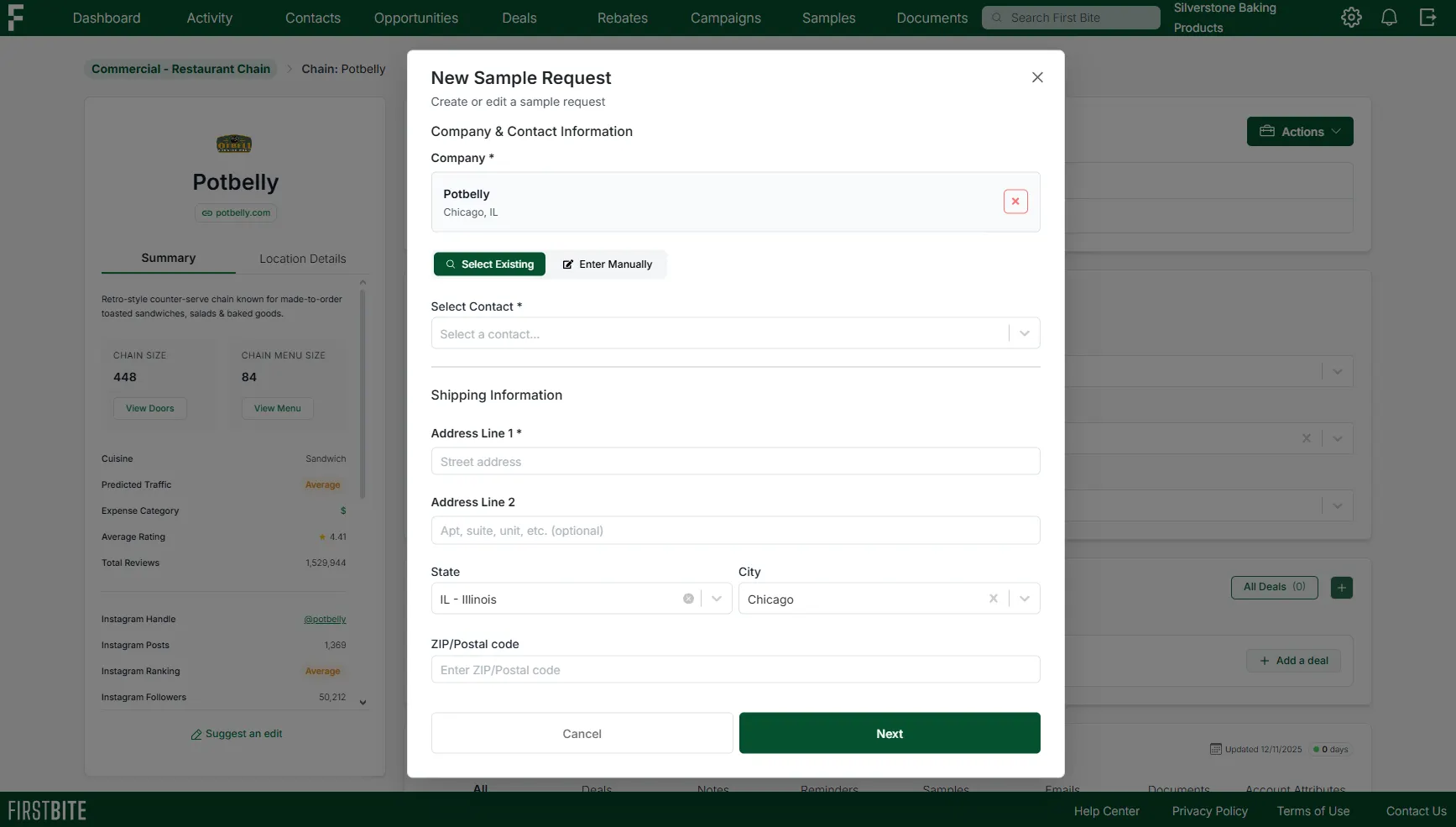Click the FirstBite logo icon
This screenshot has height=827, width=1456.
[x=16, y=18]
